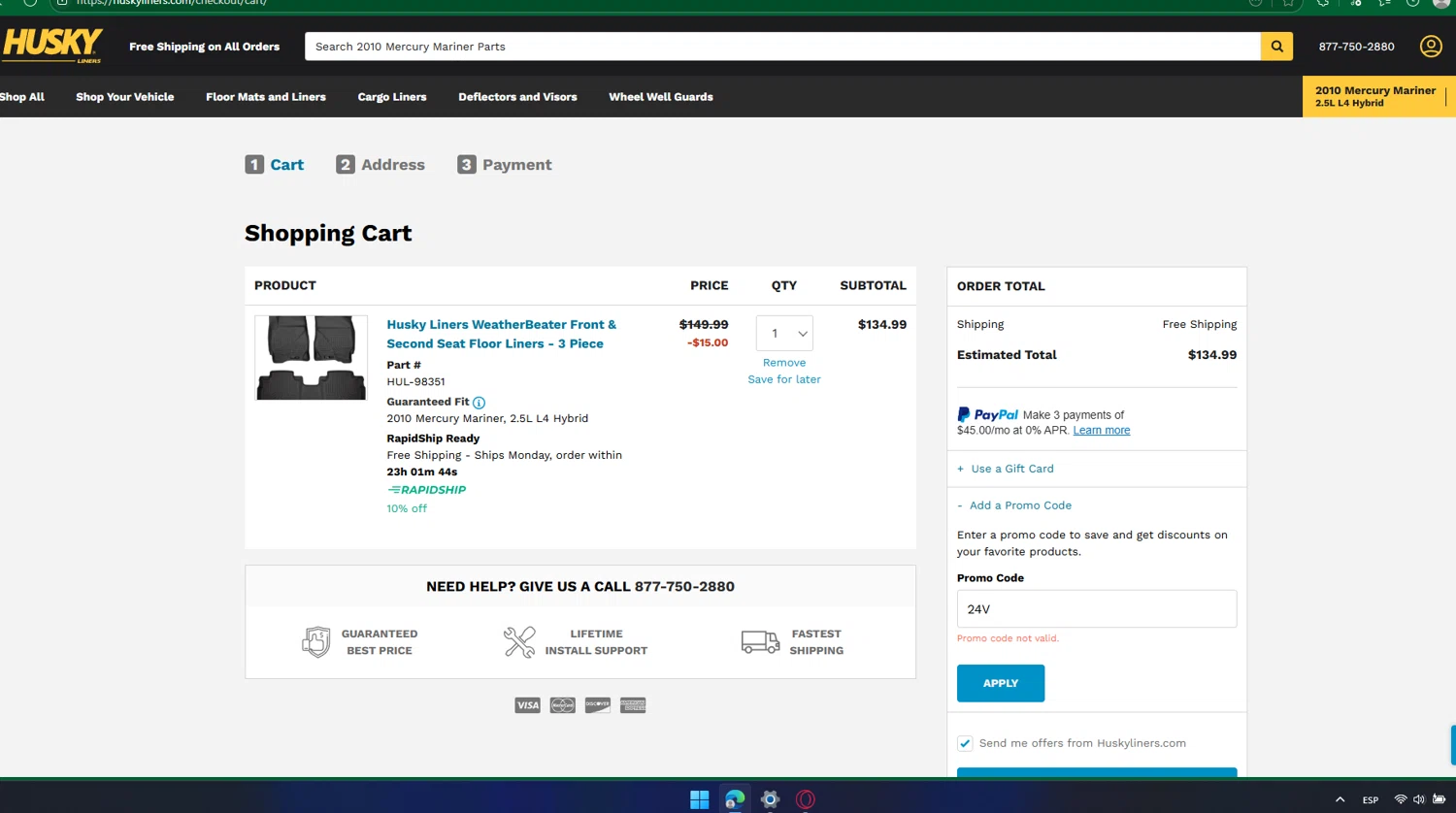This screenshot has width=1456, height=813.
Task: Open Opera browser from the taskbar
Action: point(806,799)
